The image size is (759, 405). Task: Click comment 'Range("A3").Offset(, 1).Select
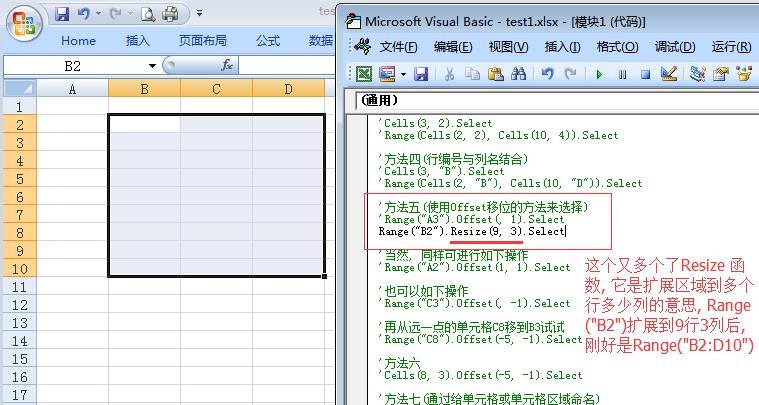coord(471,219)
